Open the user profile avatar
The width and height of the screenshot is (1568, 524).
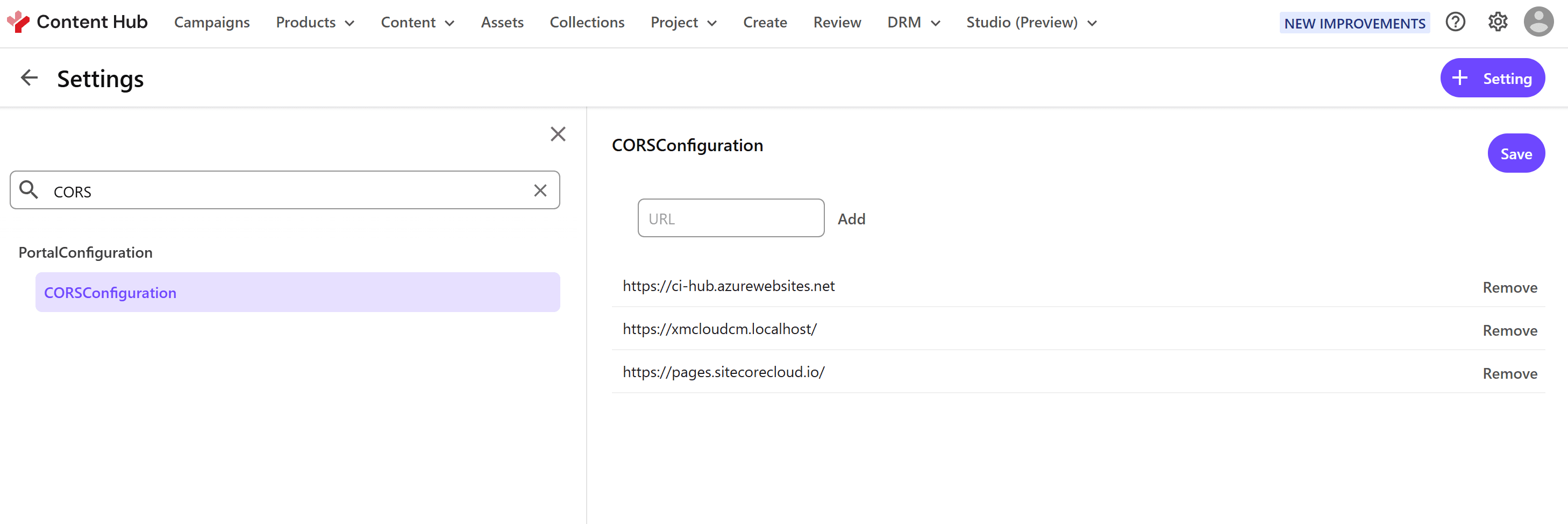pyautogui.click(x=1538, y=22)
